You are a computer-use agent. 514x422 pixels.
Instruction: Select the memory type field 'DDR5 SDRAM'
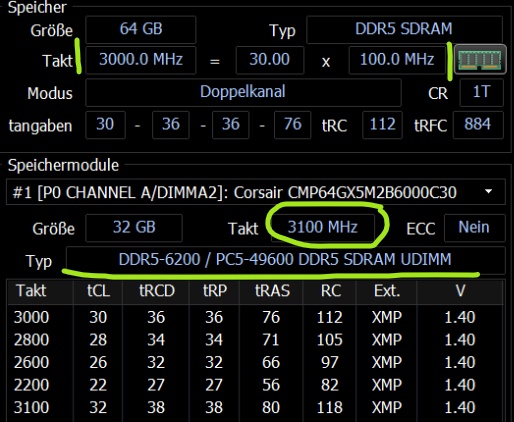[404, 29]
